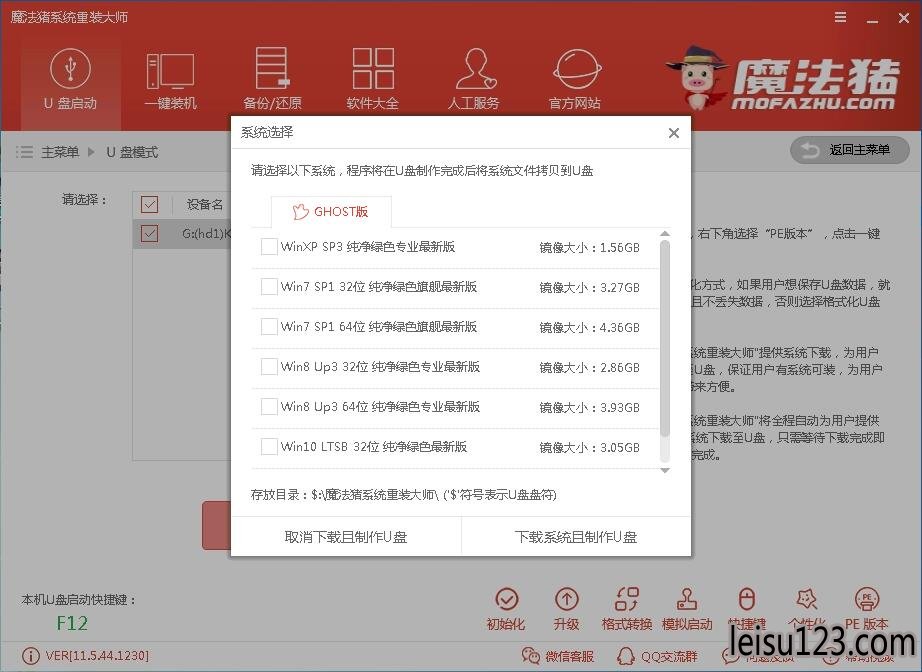Image resolution: width=922 pixels, height=672 pixels.
Task: Open the hamburger menu in the title bar
Action: [x=841, y=18]
